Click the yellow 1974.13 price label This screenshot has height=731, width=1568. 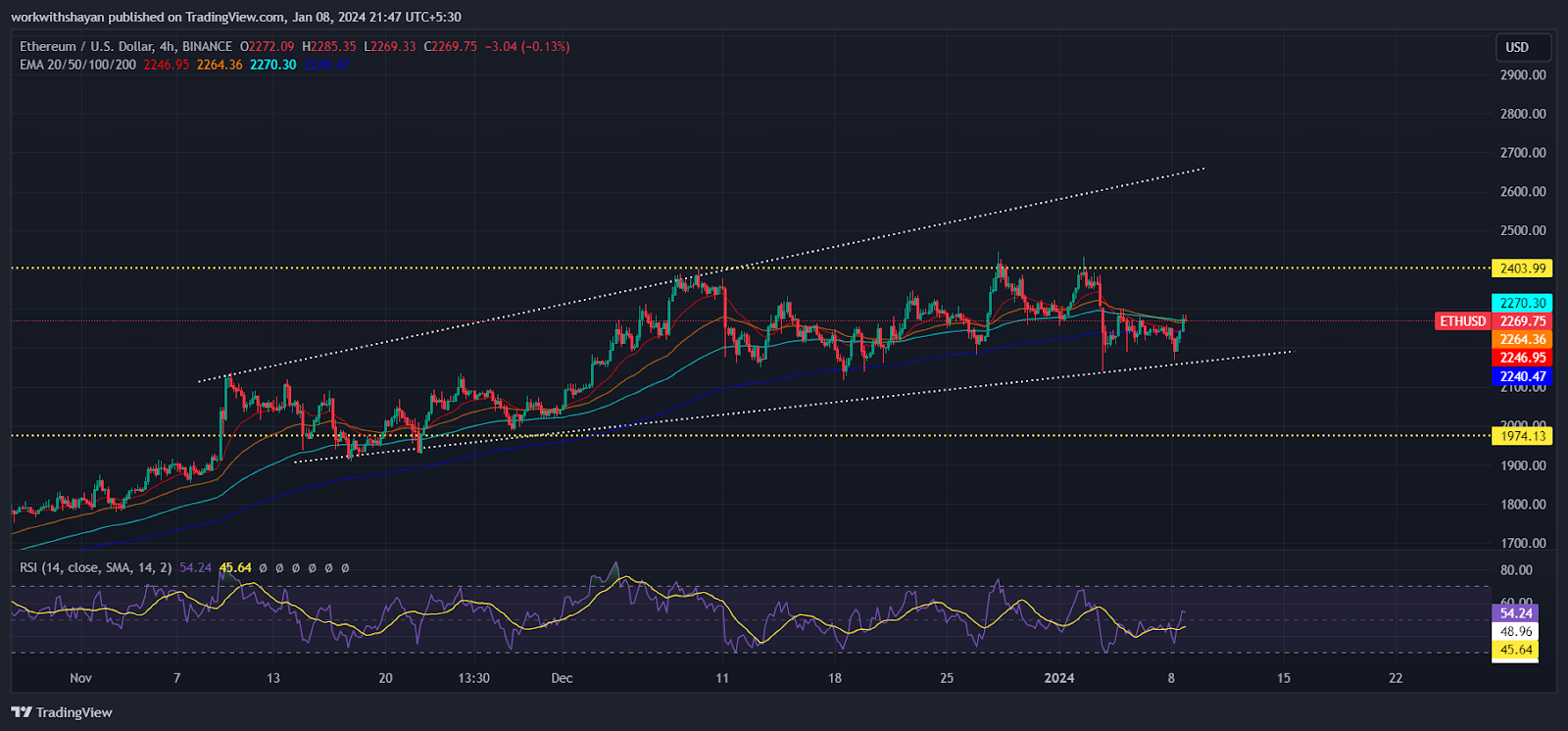(x=1522, y=436)
